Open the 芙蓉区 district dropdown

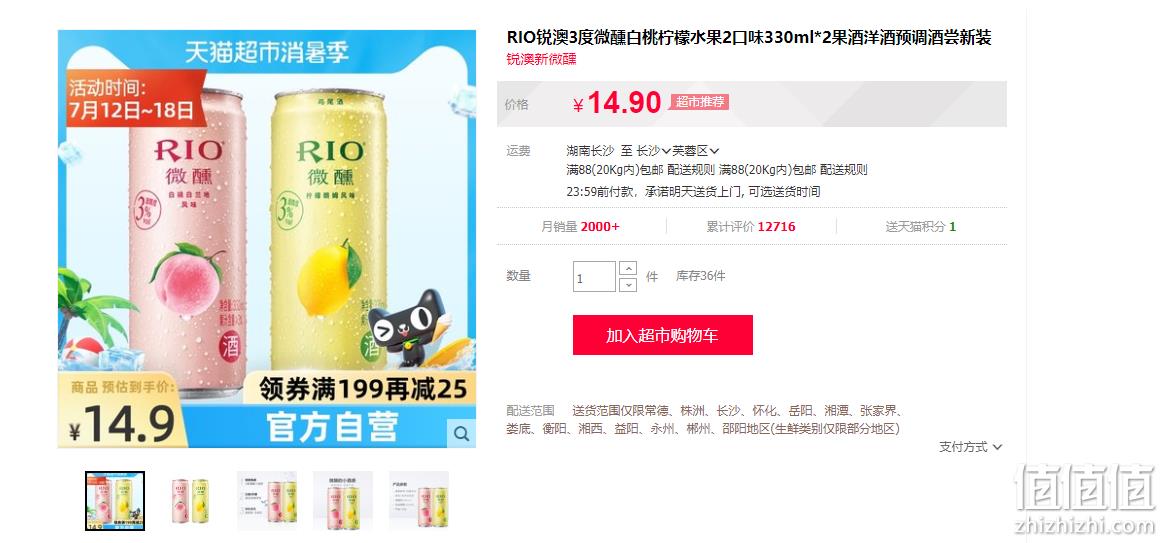pos(696,151)
